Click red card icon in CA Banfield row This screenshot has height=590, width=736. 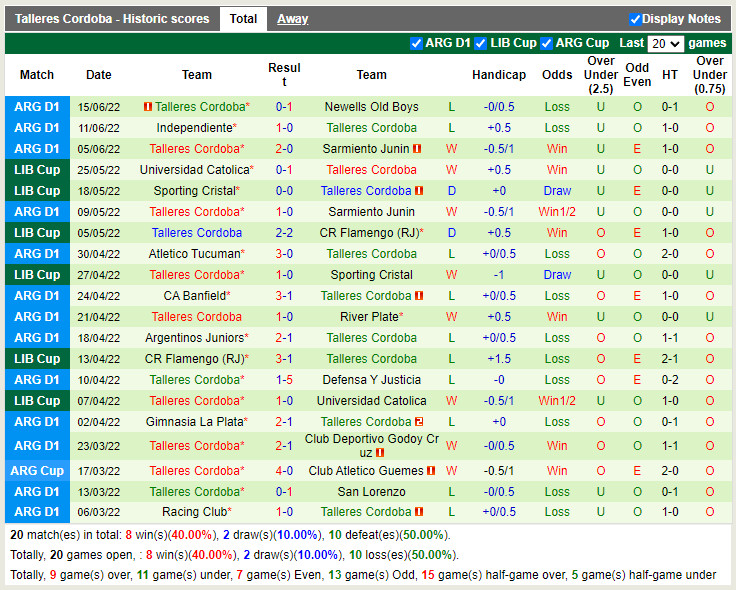pyautogui.click(x=419, y=296)
